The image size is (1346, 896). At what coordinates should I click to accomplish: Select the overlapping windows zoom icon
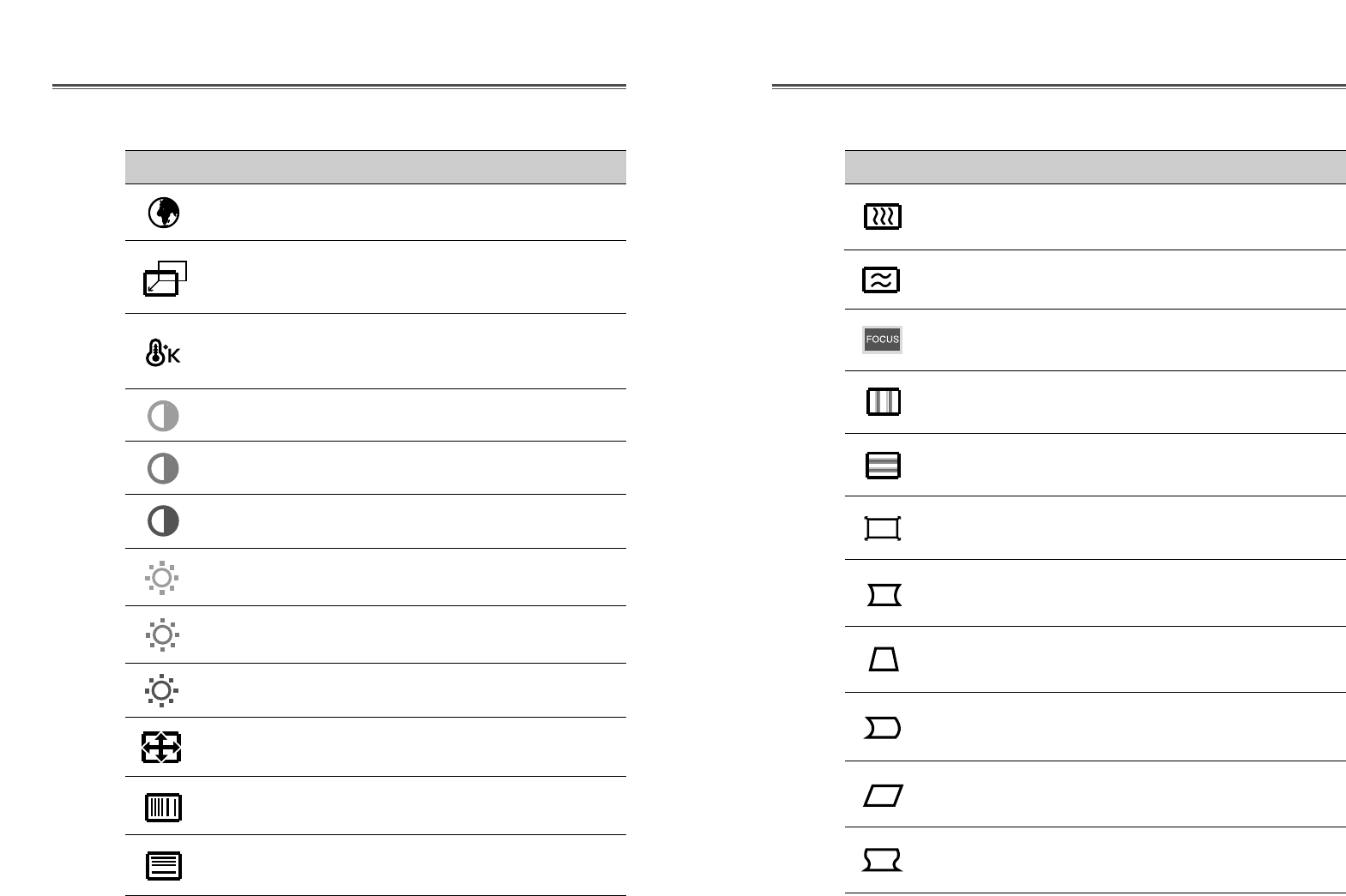pyautogui.click(x=164, y=279)
